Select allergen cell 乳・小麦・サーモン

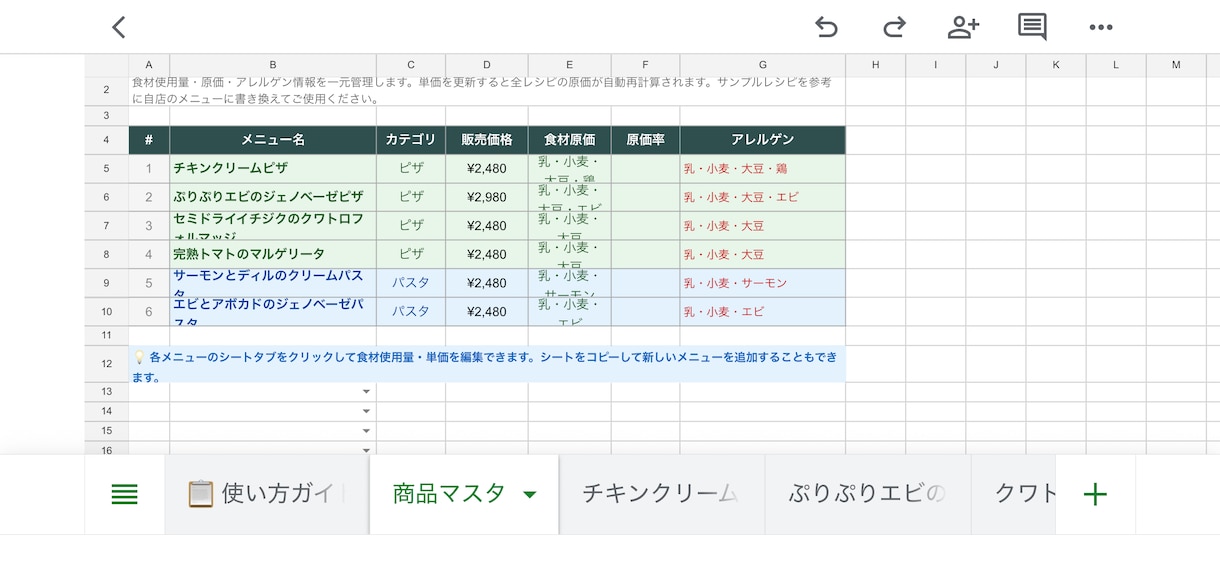click(x=763, y=283)
